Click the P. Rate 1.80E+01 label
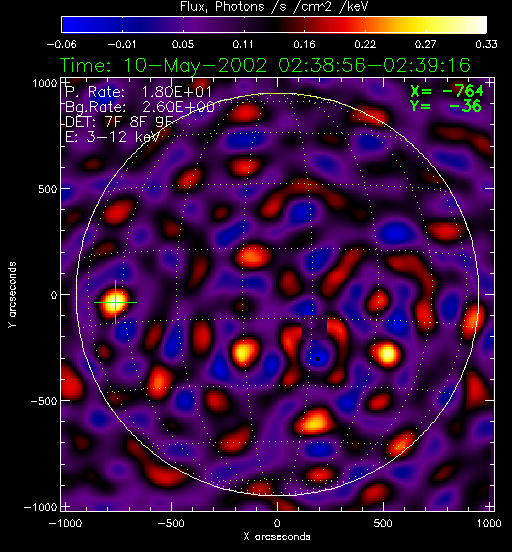512x552 pixels. 139,92
